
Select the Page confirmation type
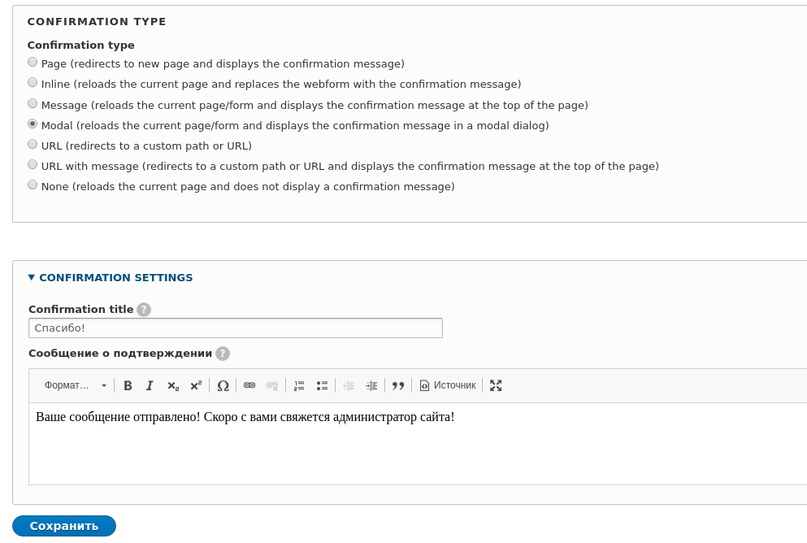pyautogui.click(x=33, y=63)
